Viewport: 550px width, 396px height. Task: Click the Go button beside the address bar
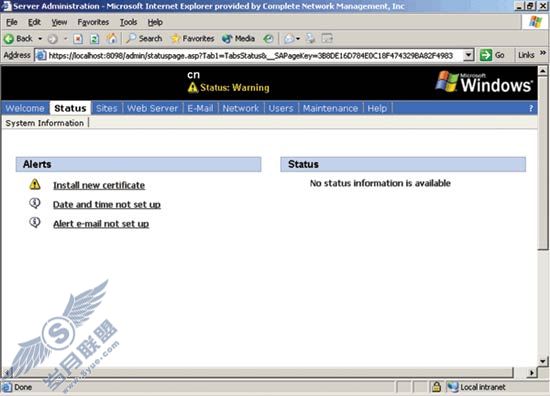(492, 55)
